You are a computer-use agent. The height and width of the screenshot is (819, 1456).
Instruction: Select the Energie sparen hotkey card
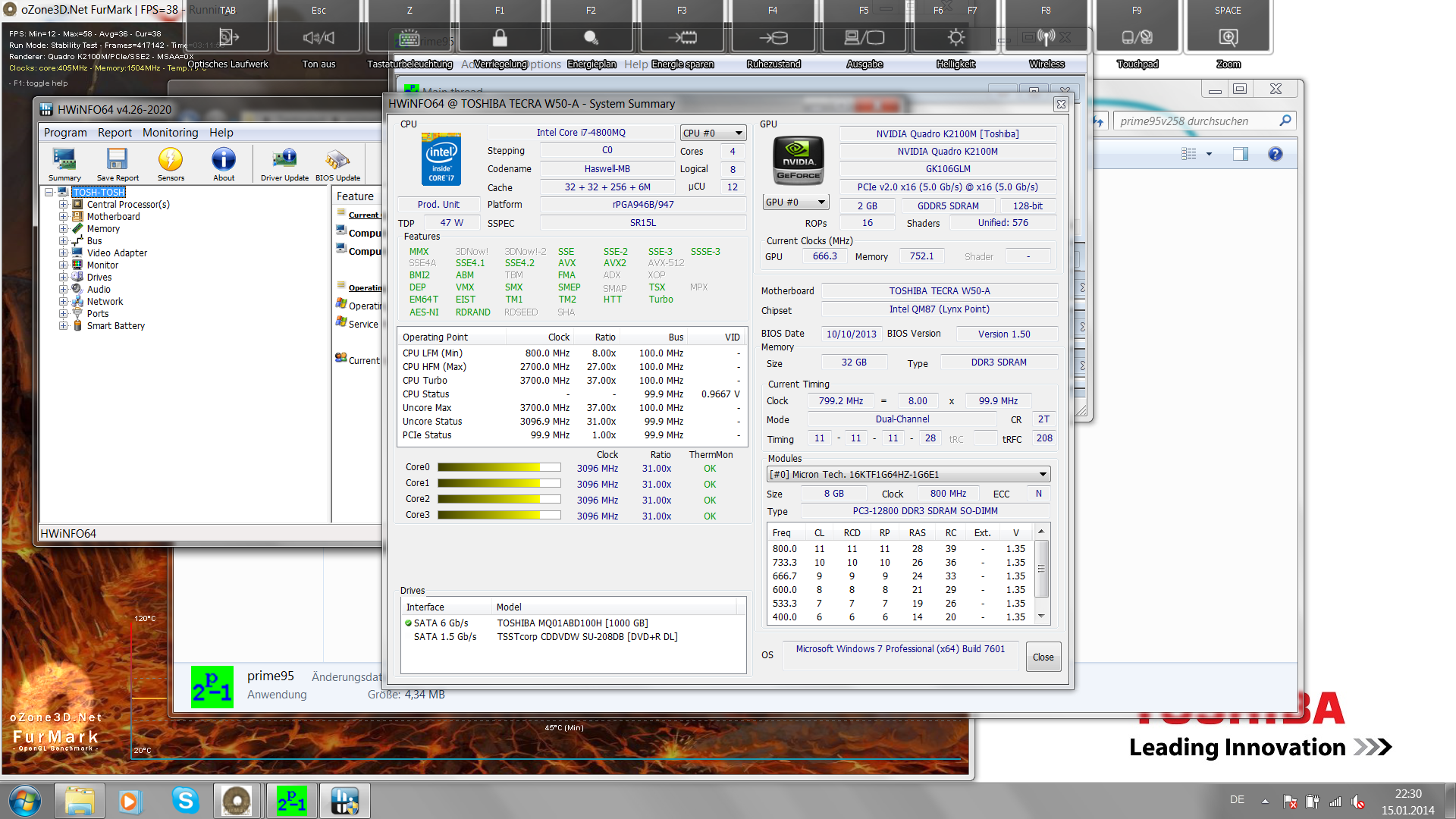coord(682,36)
